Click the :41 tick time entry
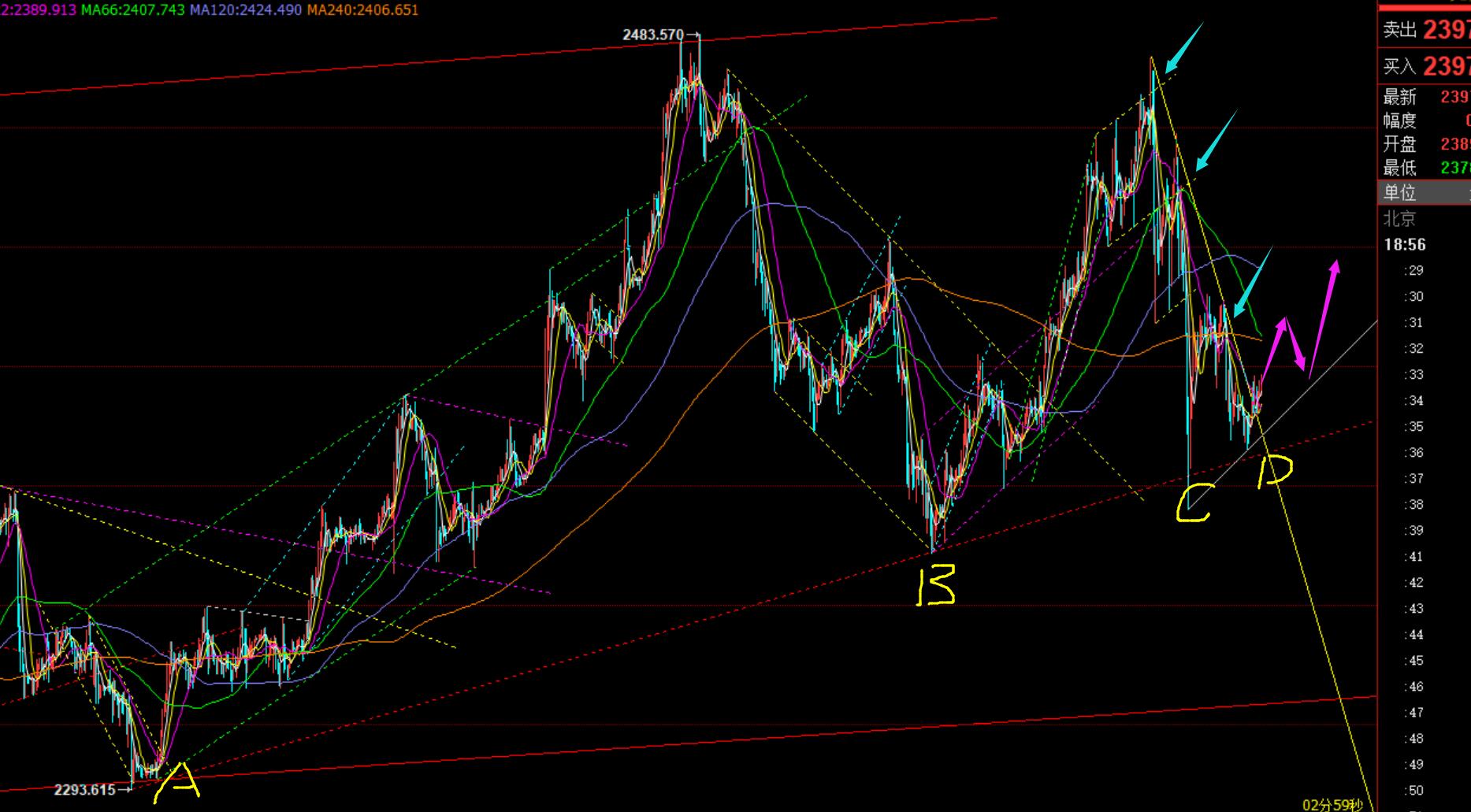Screen dimensions: 1471x812 click(x=1414, y=556)
